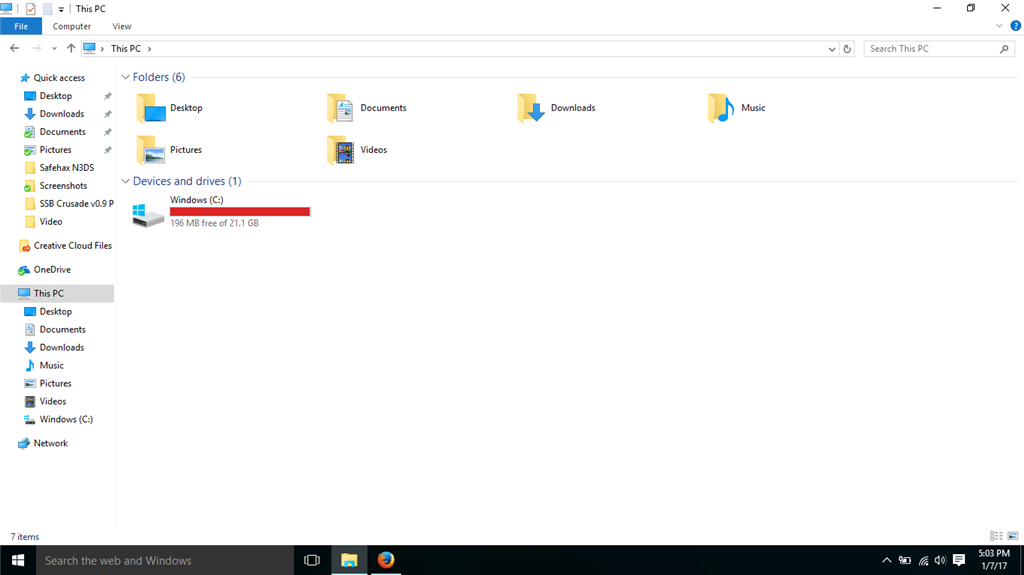The height and width of the screenshot is (575, 1024).
Task: Open the View ribbon tab
Action: point(121,26)
